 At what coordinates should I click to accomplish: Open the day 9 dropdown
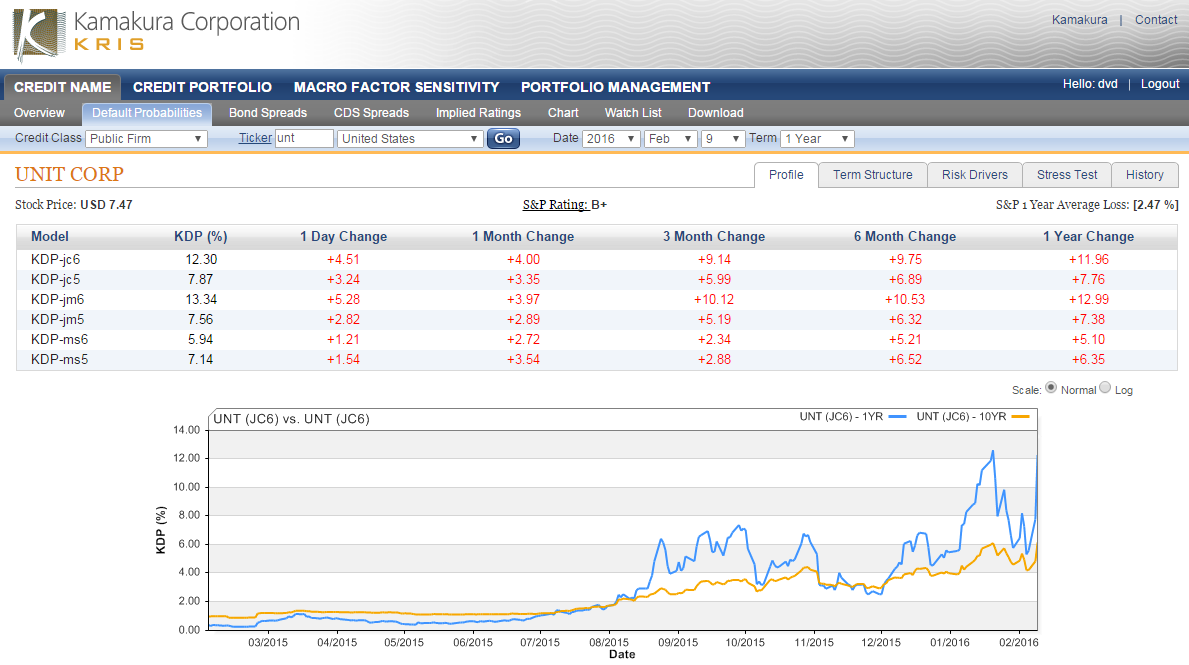(723, 139)
